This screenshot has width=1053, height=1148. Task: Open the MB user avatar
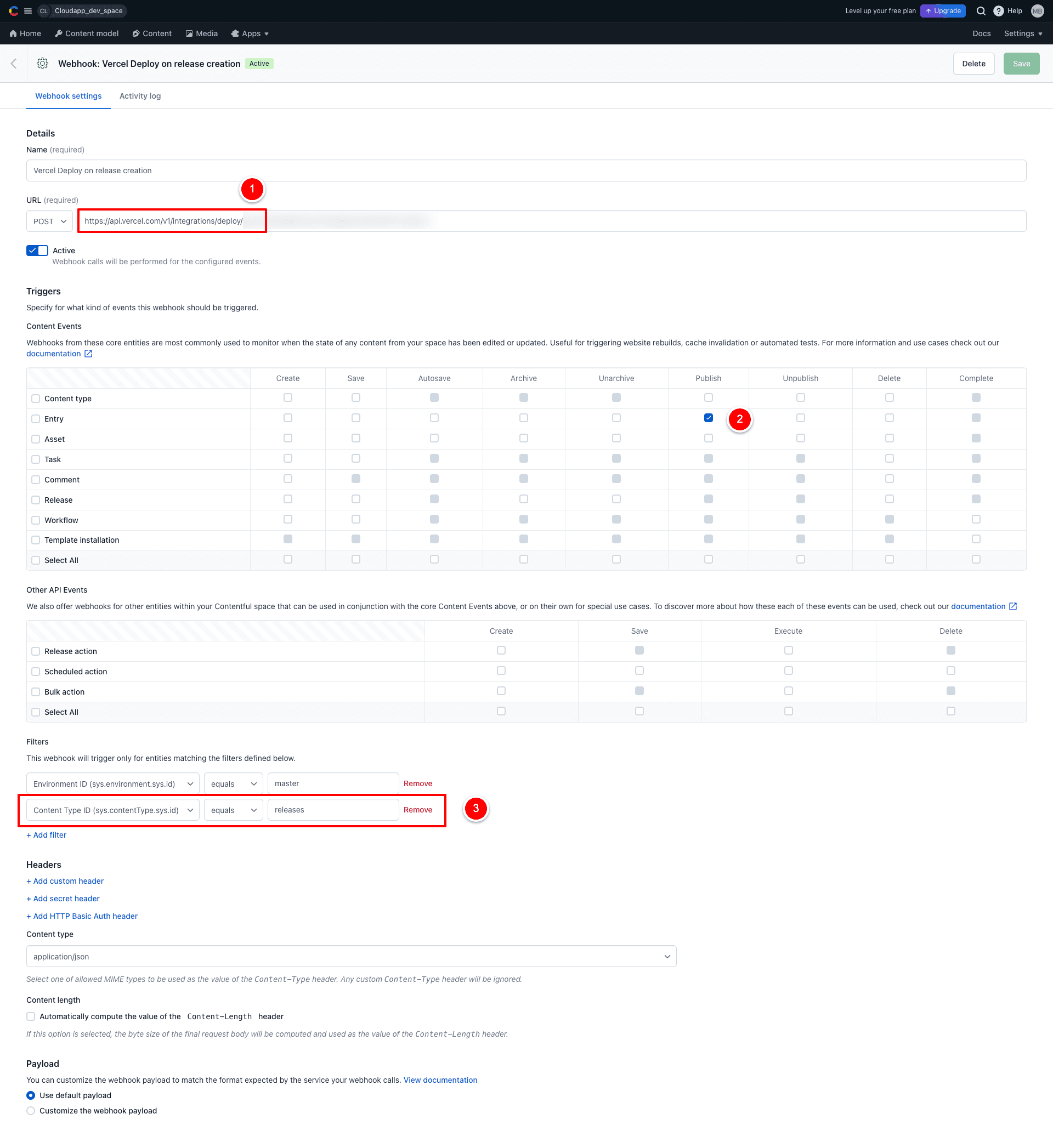(x=1037, y=11)
